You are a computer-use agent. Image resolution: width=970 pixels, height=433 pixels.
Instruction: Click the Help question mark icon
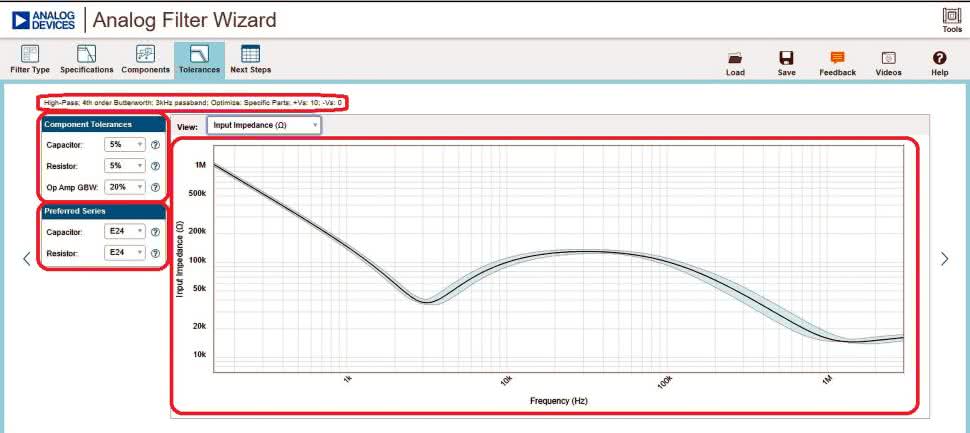(939, 59)
